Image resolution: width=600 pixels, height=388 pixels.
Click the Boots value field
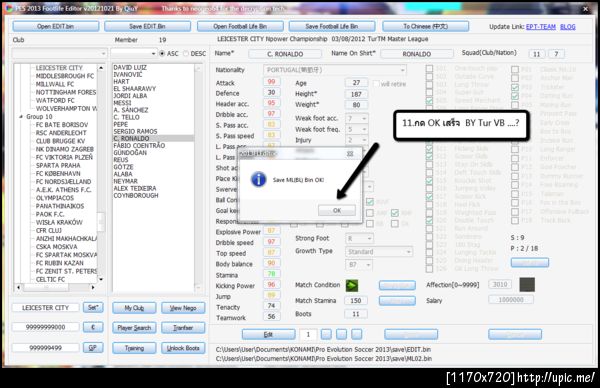coord(356,314)
